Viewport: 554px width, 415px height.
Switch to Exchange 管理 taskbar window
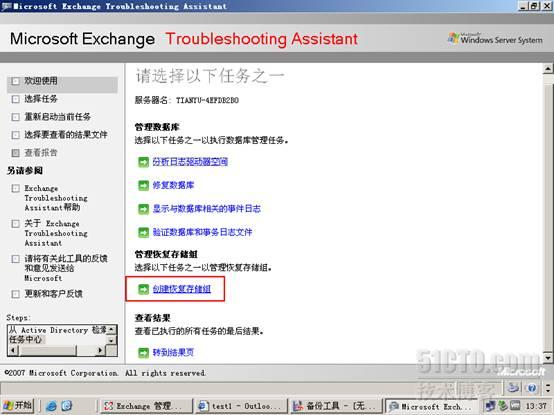tap(146, 406)
